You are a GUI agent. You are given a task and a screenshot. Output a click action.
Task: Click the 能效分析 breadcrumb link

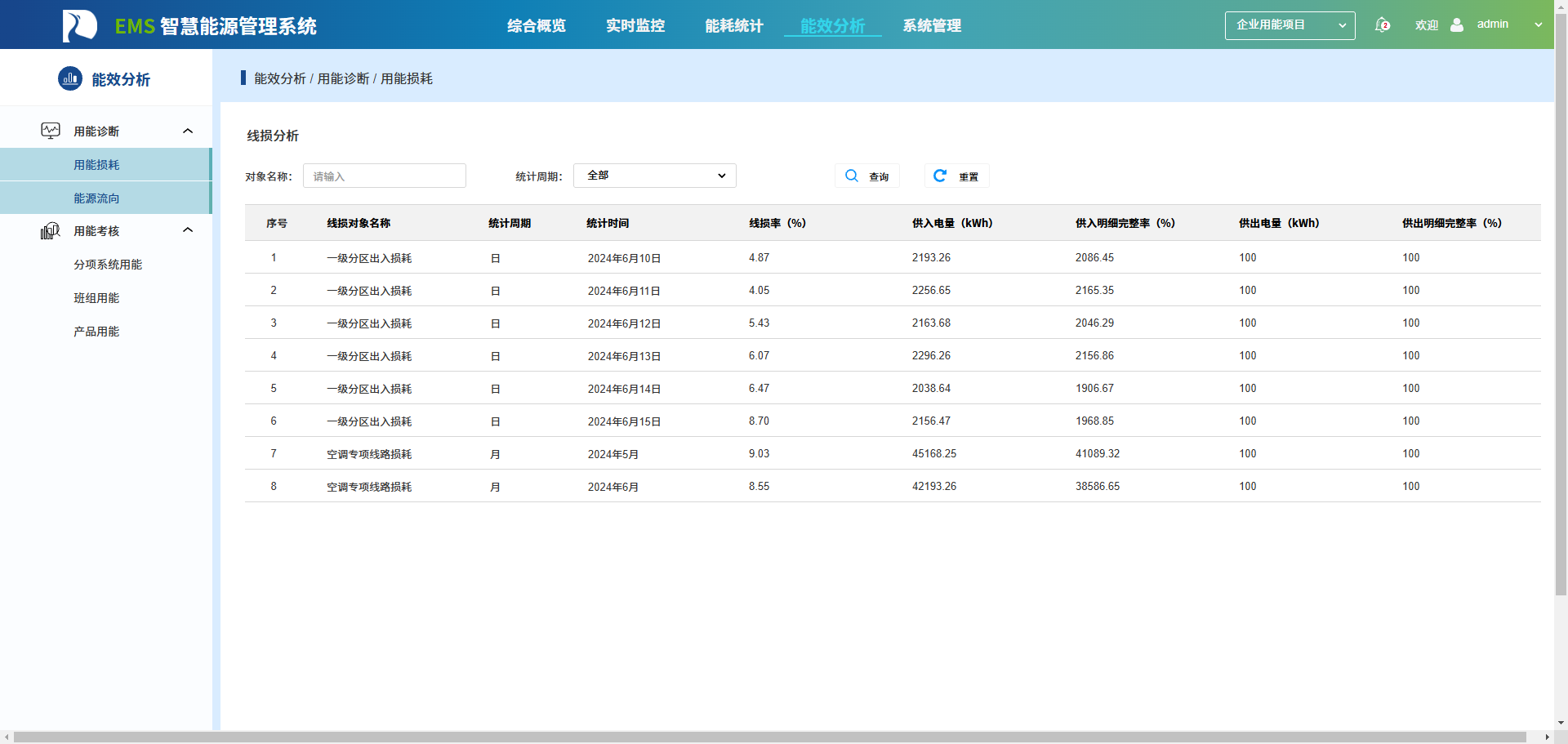pyautogui.click(x=280, y=78)
